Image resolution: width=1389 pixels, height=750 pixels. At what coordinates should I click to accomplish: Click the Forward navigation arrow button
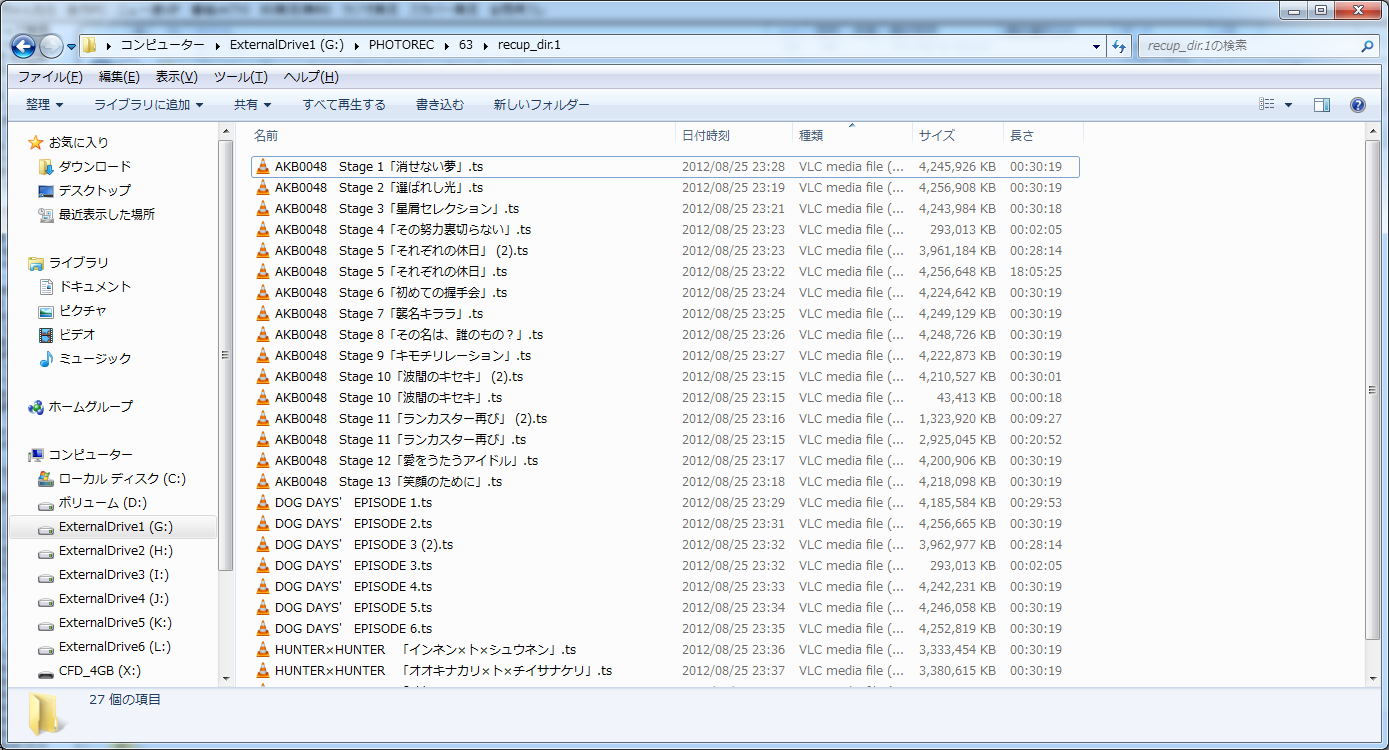coord(51,46)
